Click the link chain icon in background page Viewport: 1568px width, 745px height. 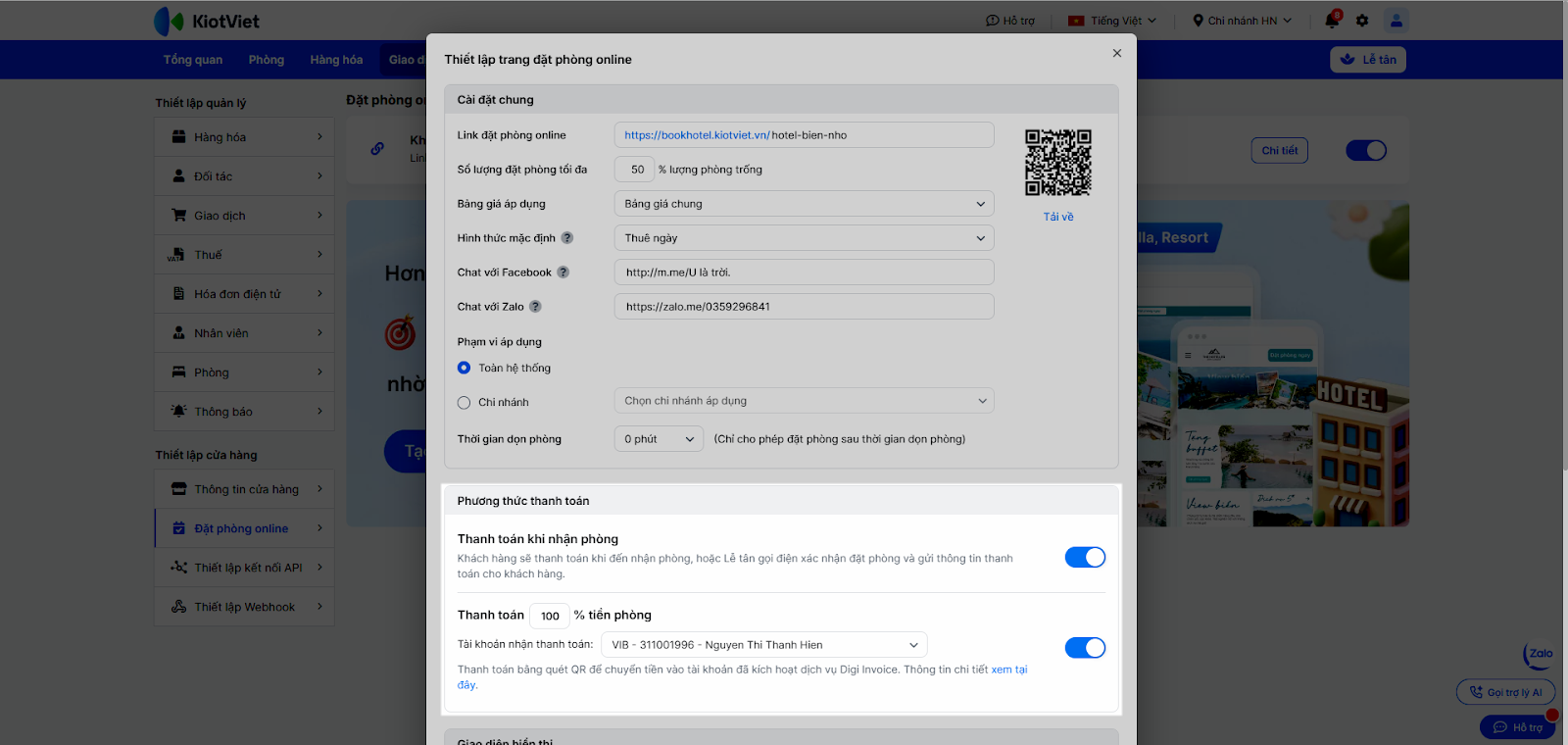click(377, 149)
